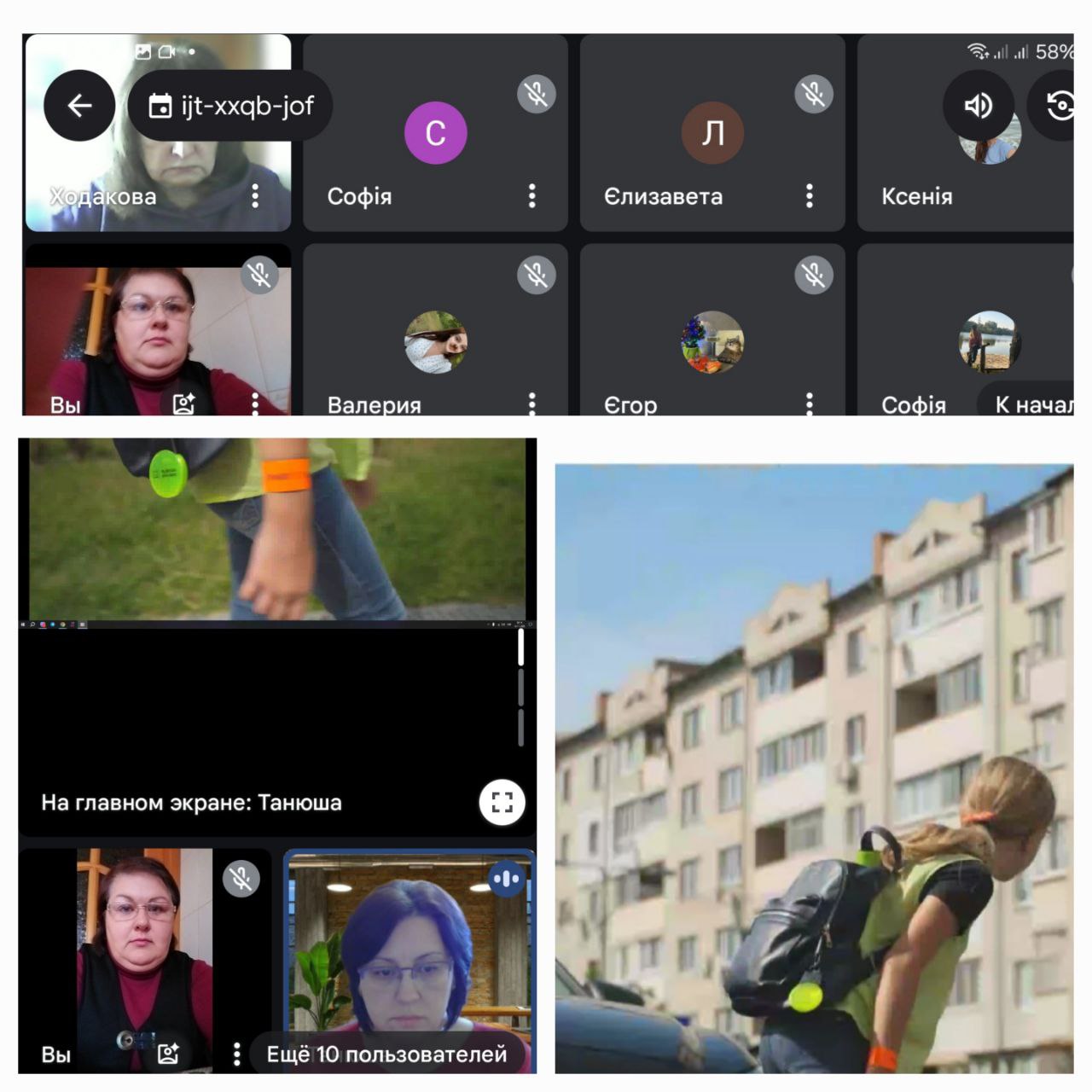Tap the 'К началу' button
Screen dimensions: 1092x1092
[x=1032, y=404]
